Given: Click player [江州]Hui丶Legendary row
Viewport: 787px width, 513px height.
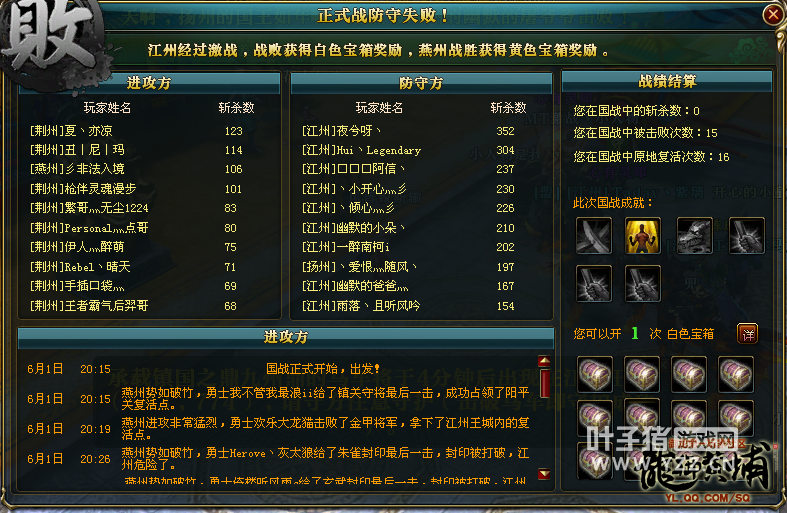Looking at the screenshot, I should [409, 150].
